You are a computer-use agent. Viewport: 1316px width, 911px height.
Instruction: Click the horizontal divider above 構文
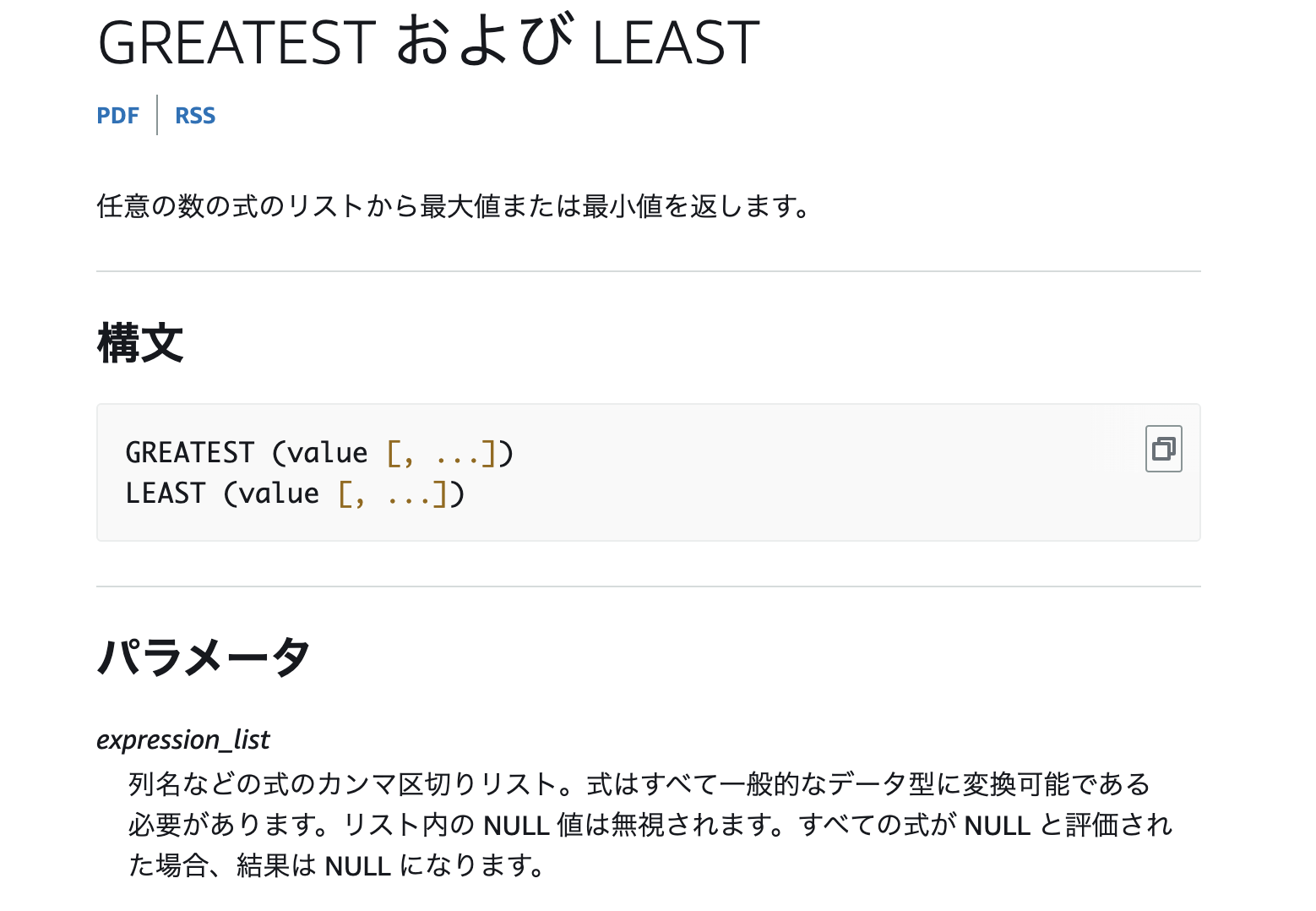click(649, 271)
